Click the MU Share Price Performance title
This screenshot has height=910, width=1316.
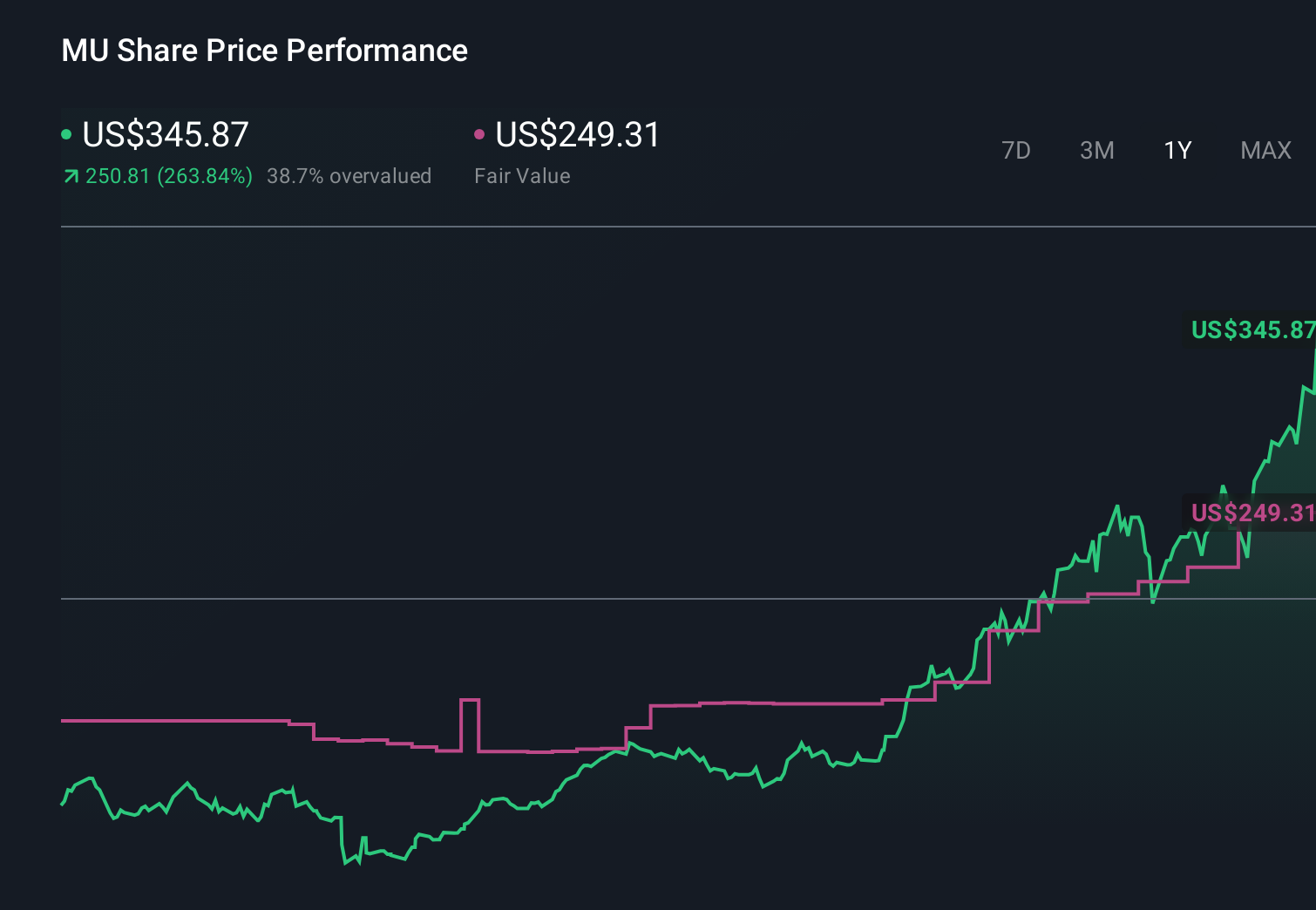(x=264, y=51)
